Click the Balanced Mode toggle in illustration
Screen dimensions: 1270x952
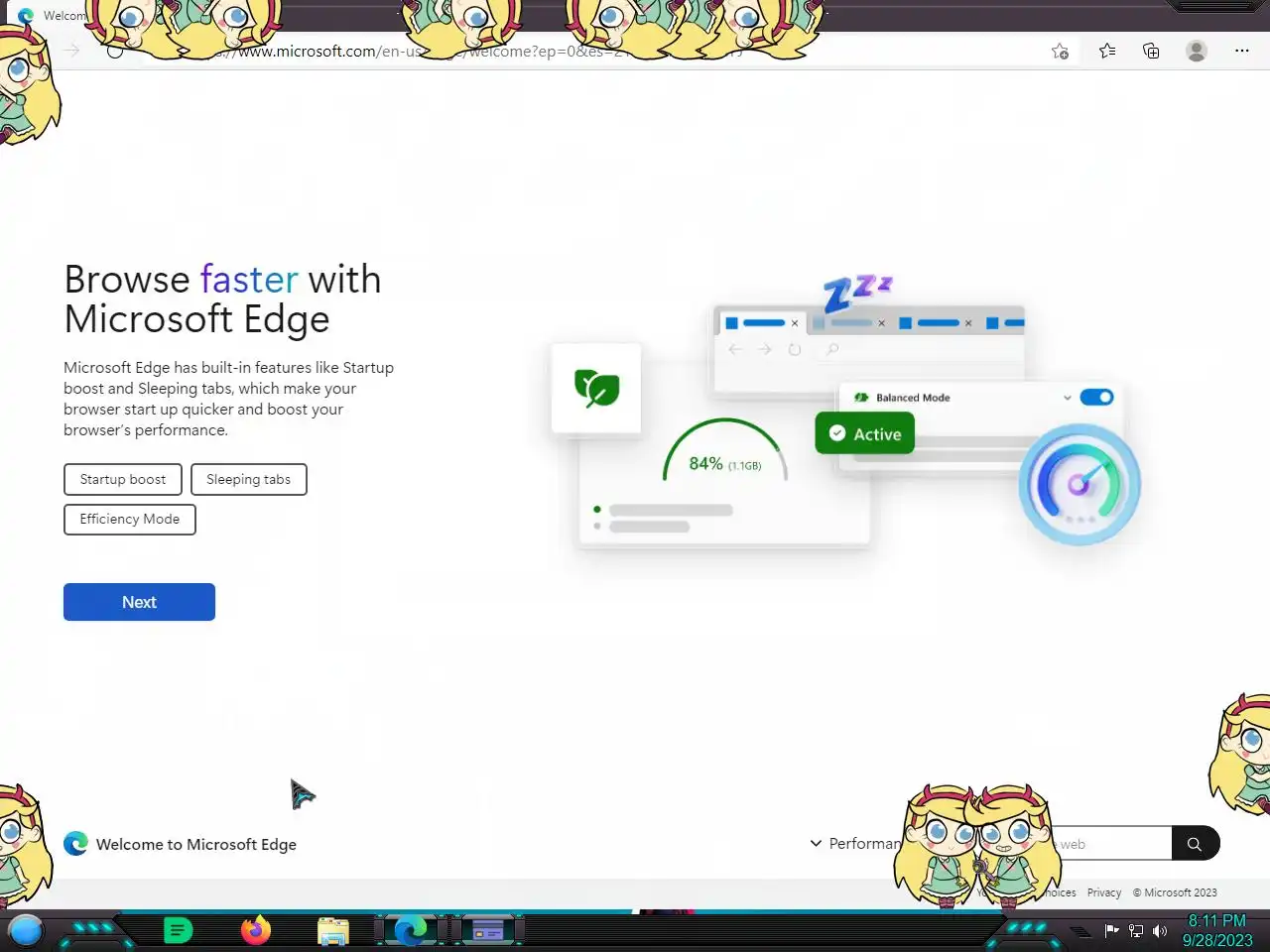1096,397
